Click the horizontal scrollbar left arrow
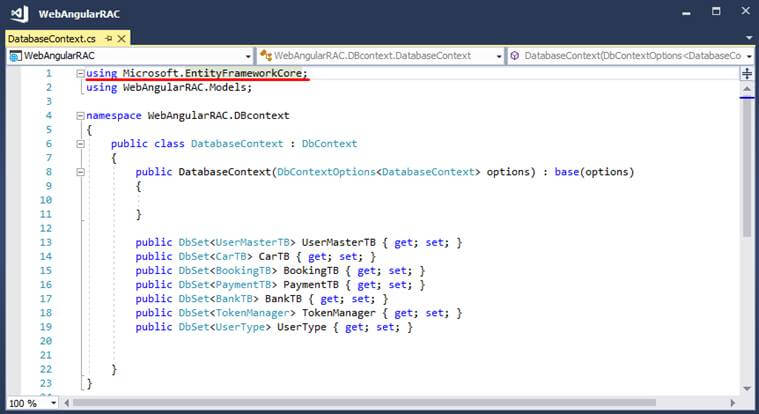The height and width of the screenshot is (414, 759). (67, 403)
